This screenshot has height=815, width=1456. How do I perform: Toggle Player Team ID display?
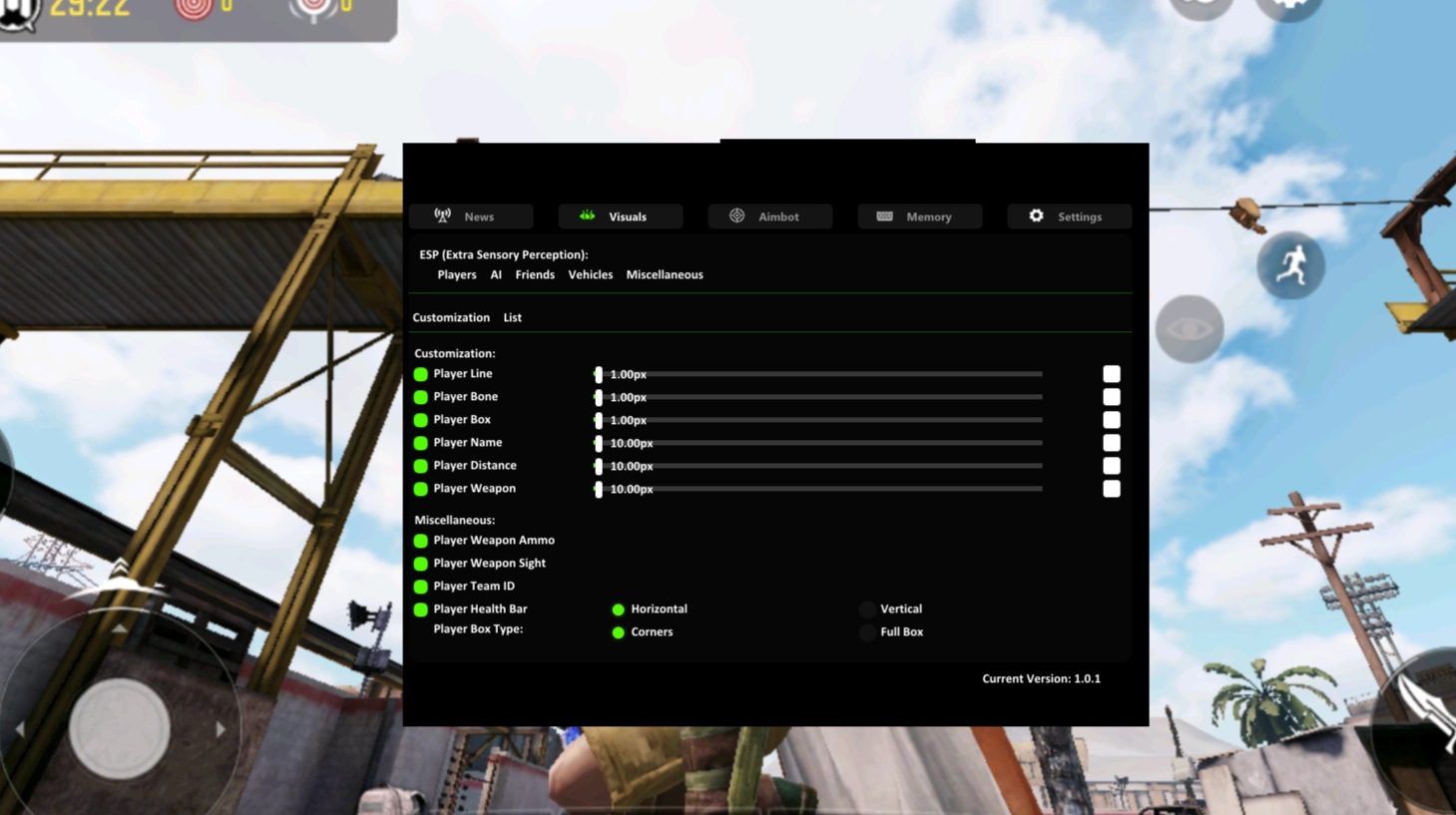[x=421, y=587]
